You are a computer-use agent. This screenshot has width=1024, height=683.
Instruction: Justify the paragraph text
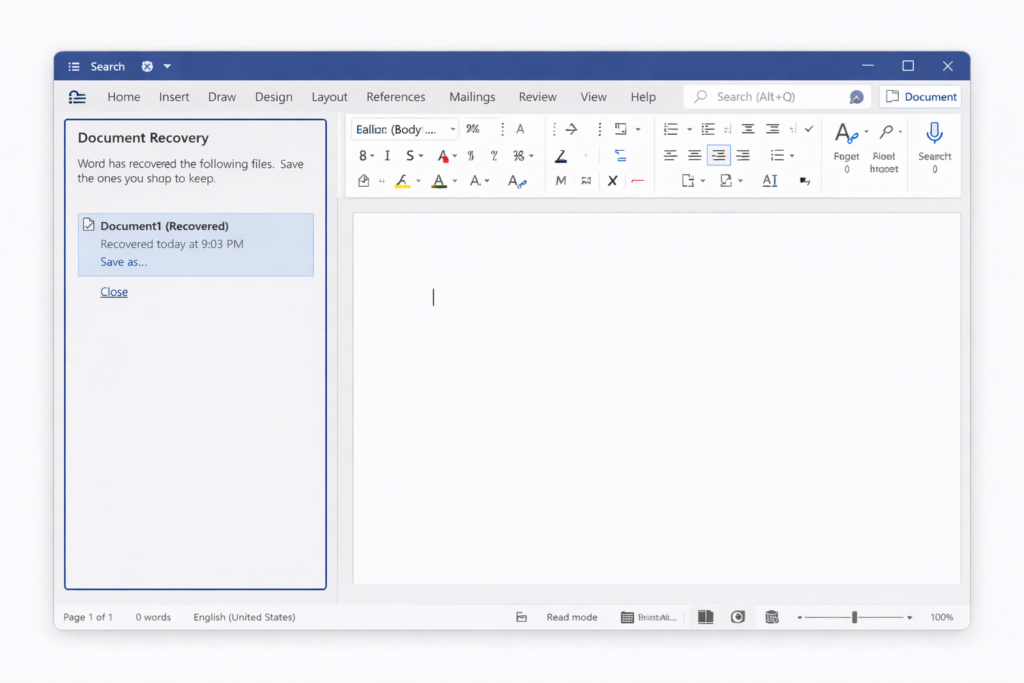743,155
